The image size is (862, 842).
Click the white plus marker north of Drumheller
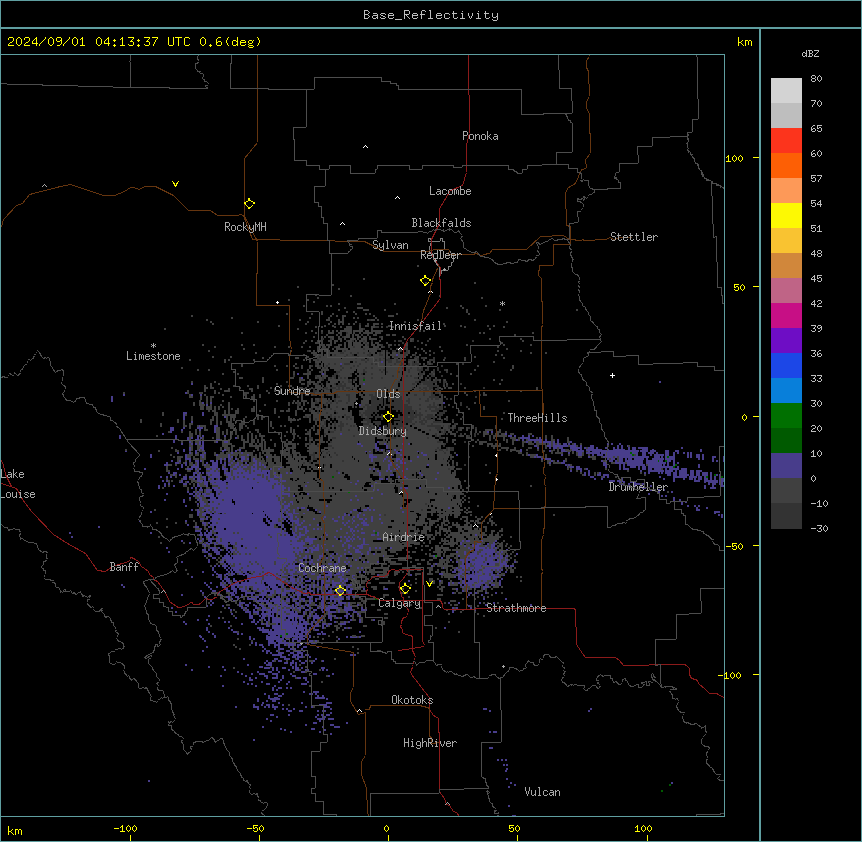(612, 375)
